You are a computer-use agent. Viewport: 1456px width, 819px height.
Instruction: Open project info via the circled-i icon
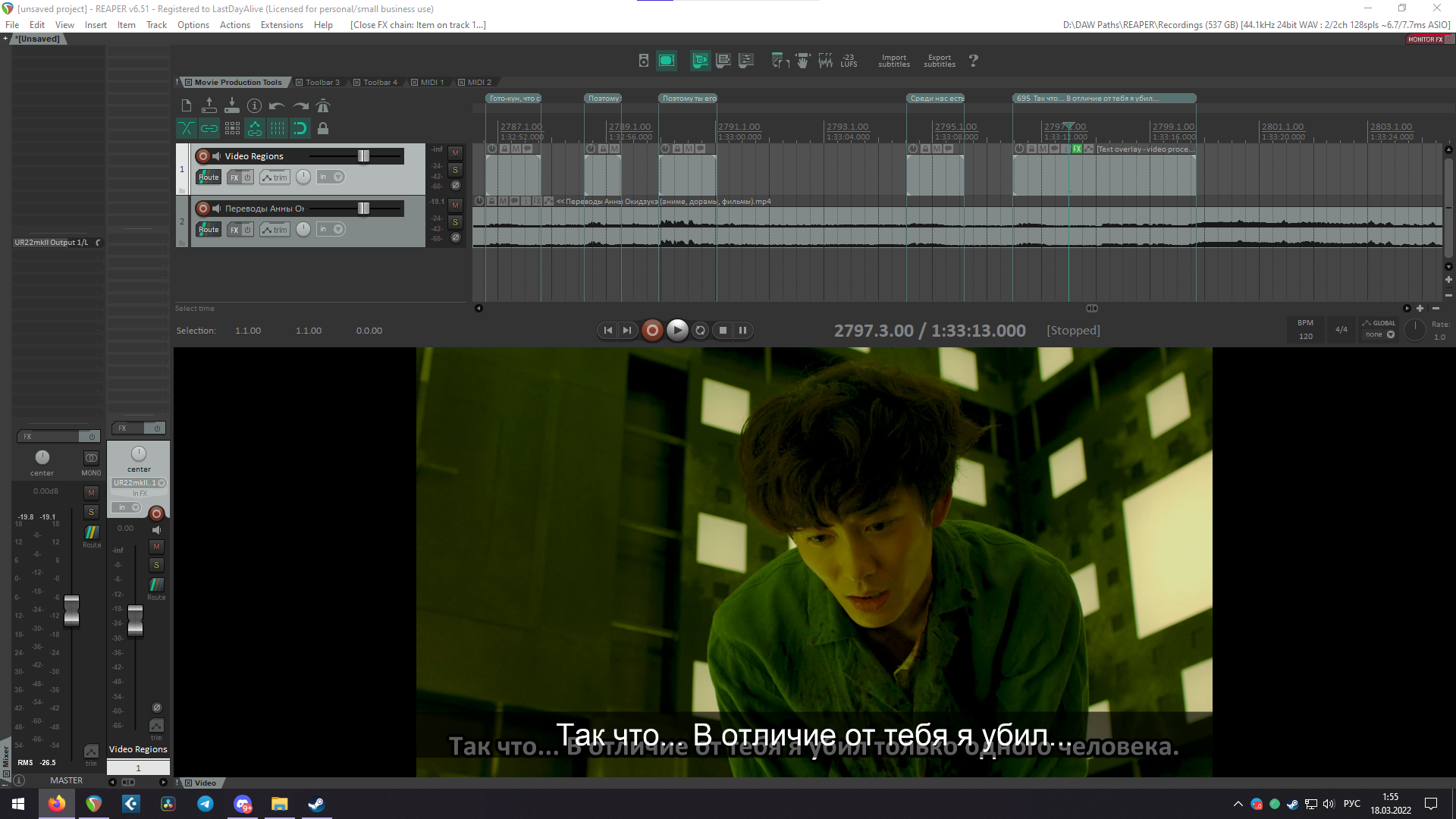pos(255,106)
